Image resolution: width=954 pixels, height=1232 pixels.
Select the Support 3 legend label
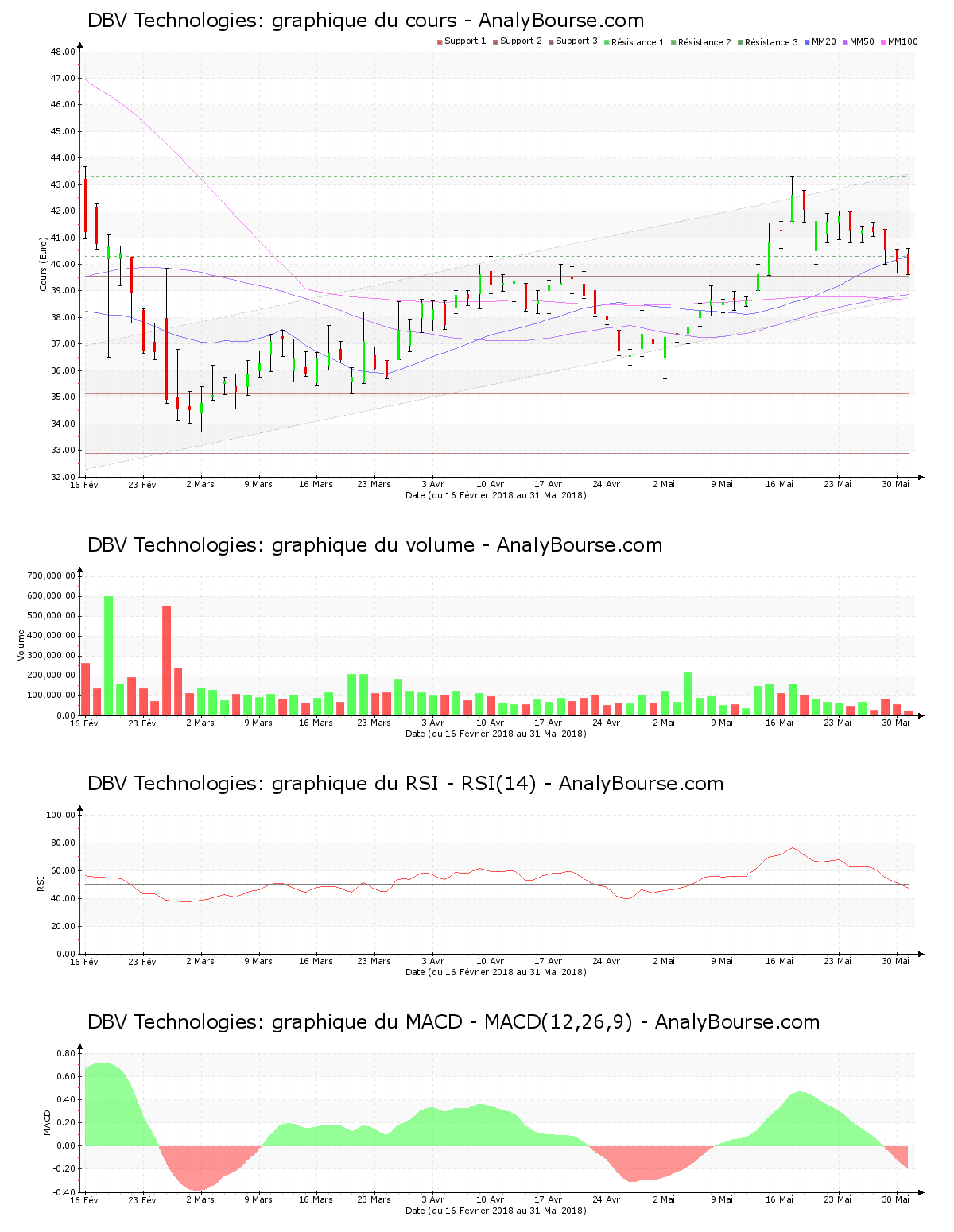576,41
